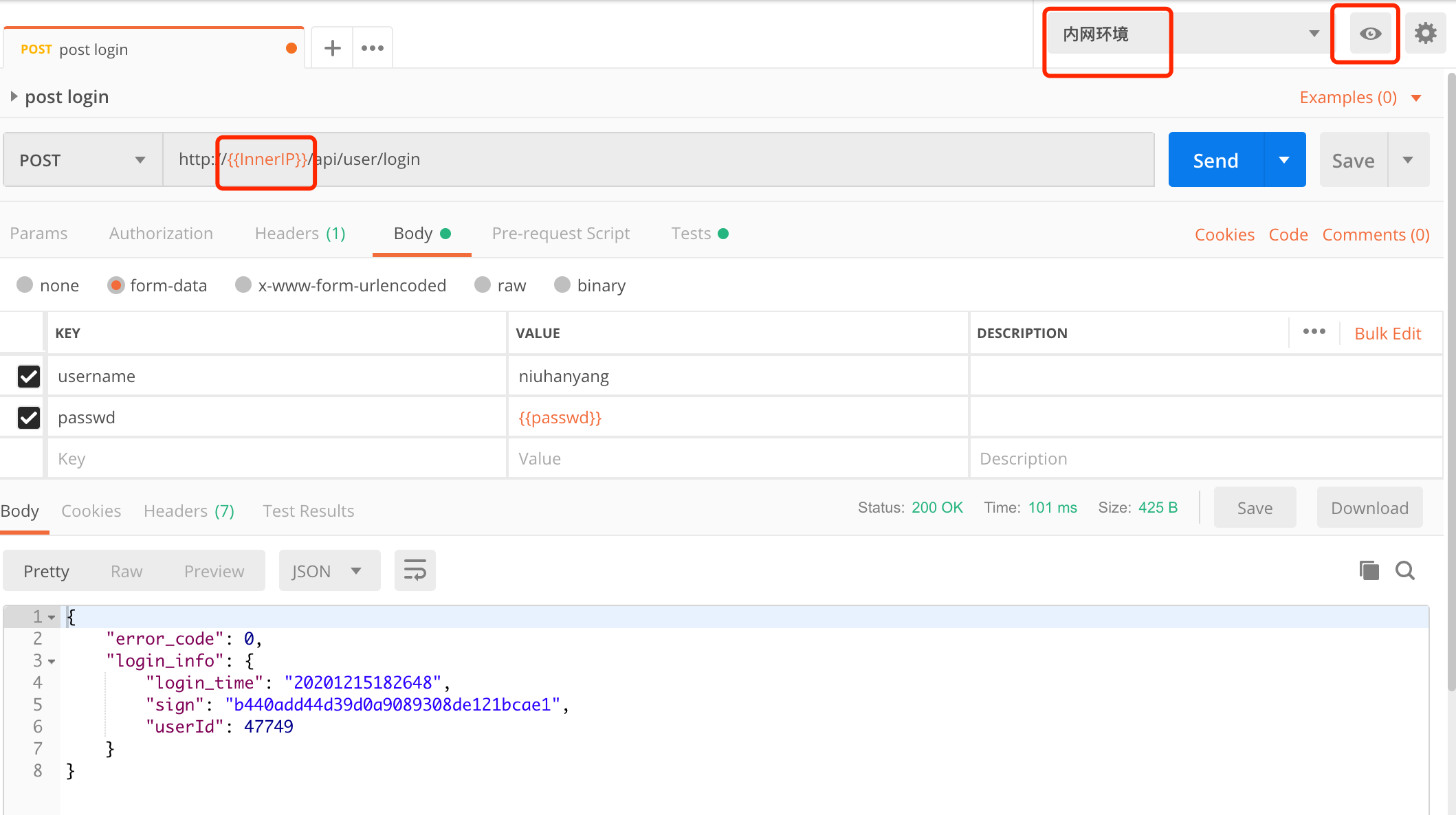This screenshot has width=1456, height=815.
Task: Open the Test Results response tab
Action: click(x=308, y=511)
